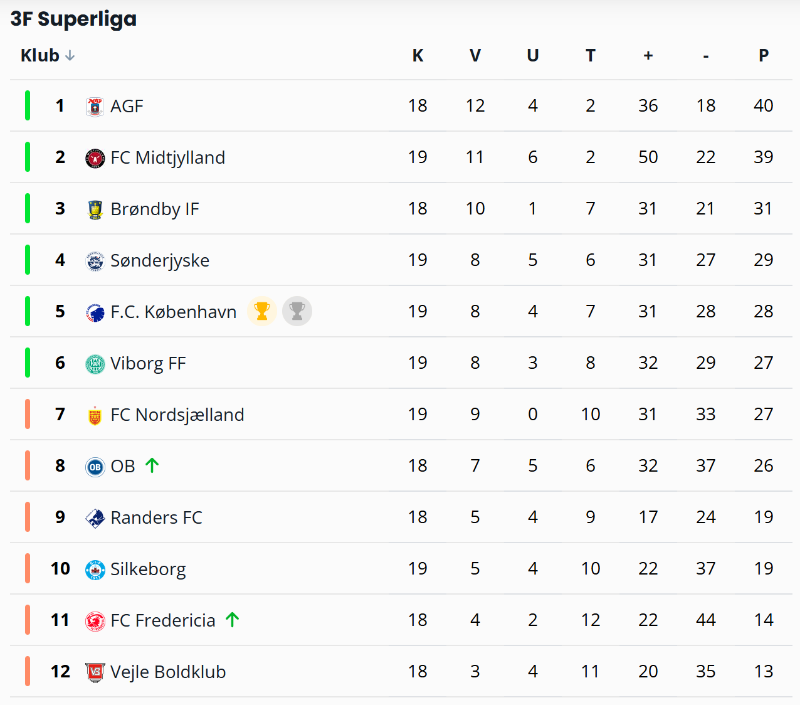Viewport: 800px width, 705px height.
Task: Open the Randers FC team link
Action: pos(156,517)
